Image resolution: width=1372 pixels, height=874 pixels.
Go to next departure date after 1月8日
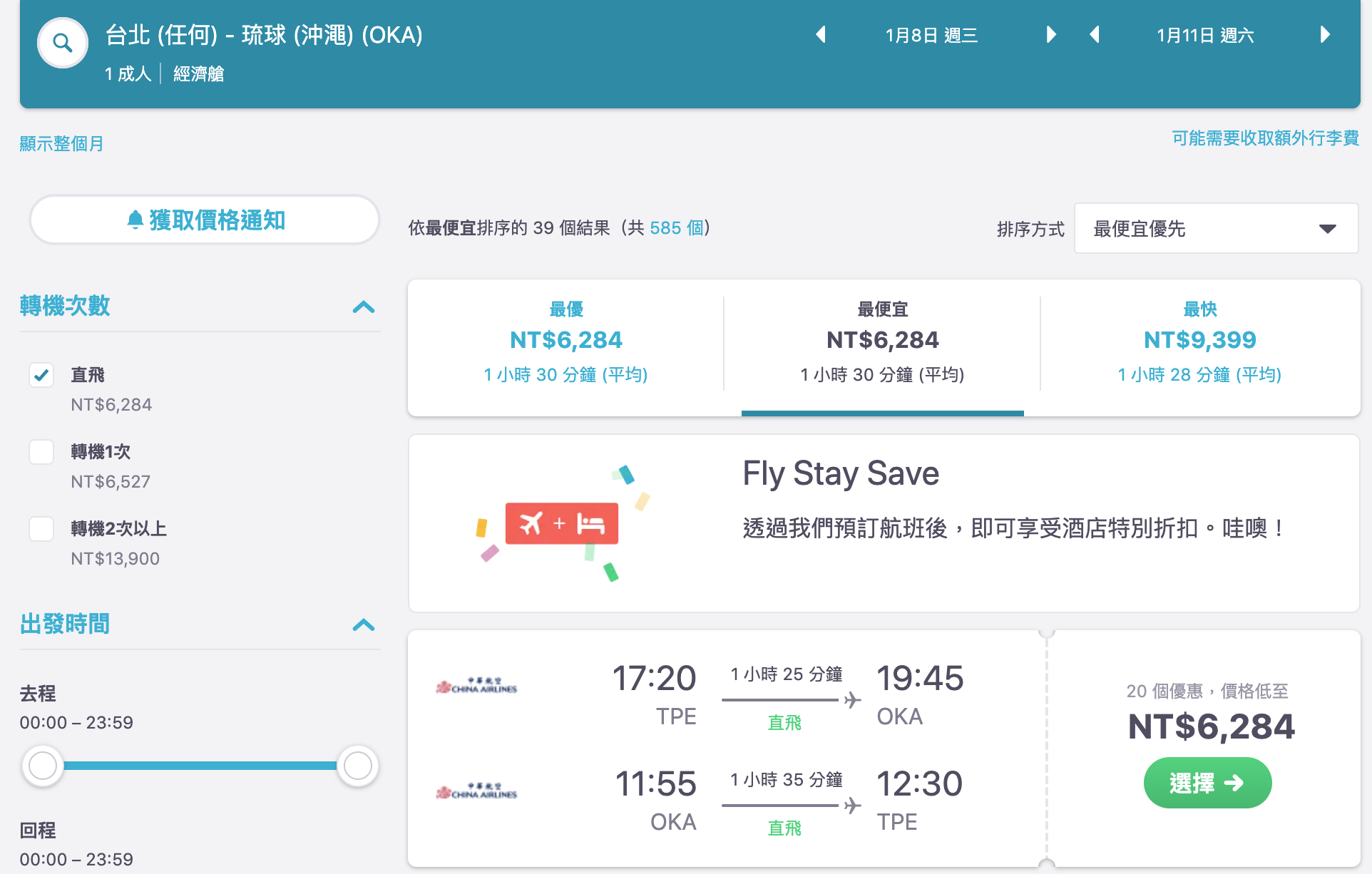coord(1050,34)
